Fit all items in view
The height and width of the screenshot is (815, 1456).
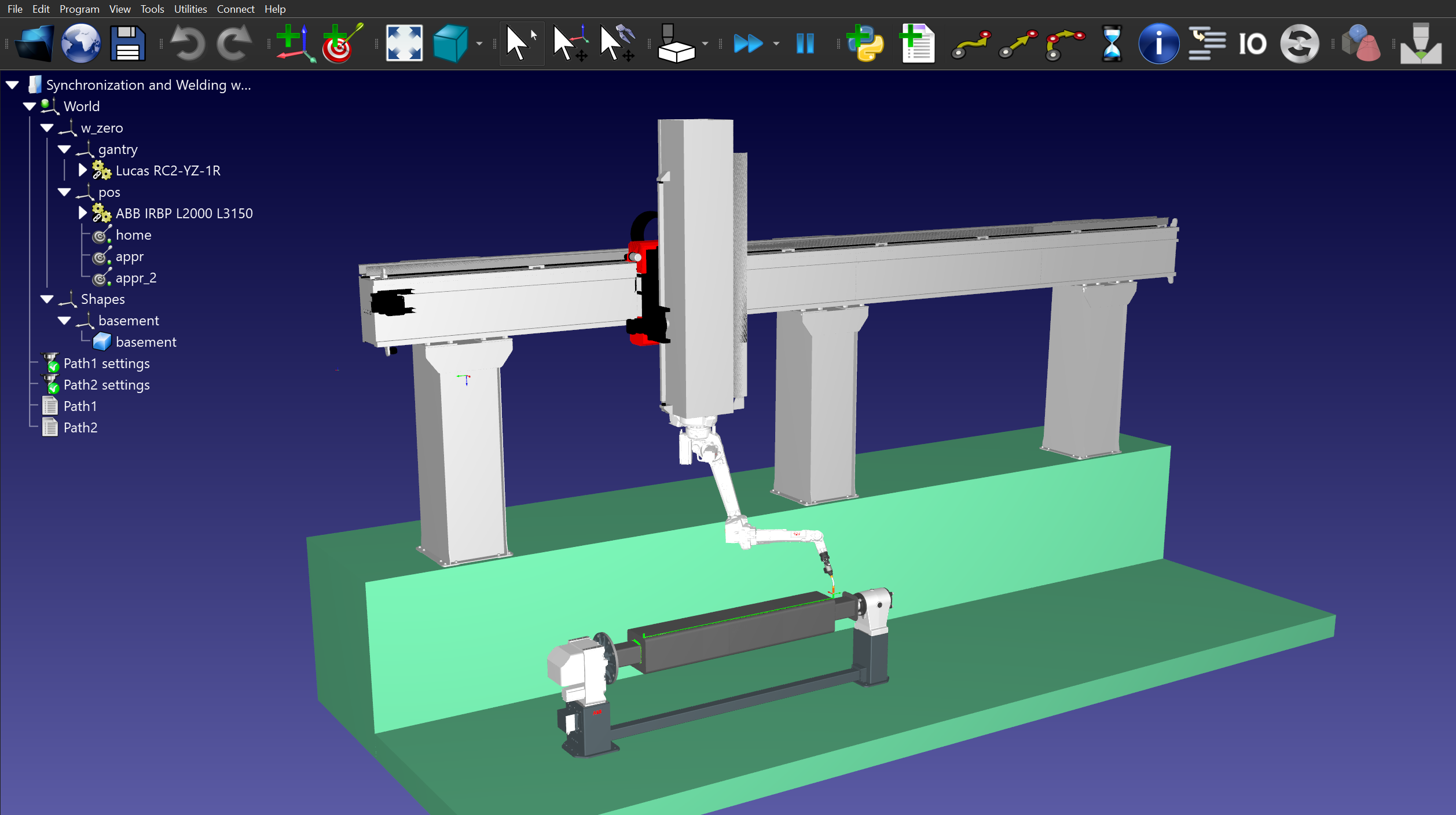pyautogui.click(x=404, y=43)
